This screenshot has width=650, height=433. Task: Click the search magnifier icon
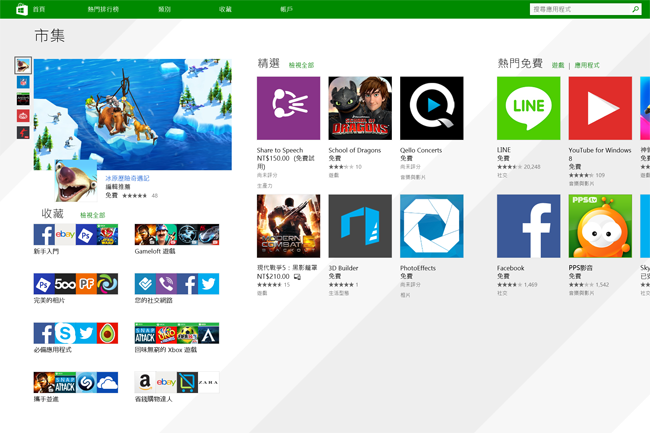tap(635, 9)
